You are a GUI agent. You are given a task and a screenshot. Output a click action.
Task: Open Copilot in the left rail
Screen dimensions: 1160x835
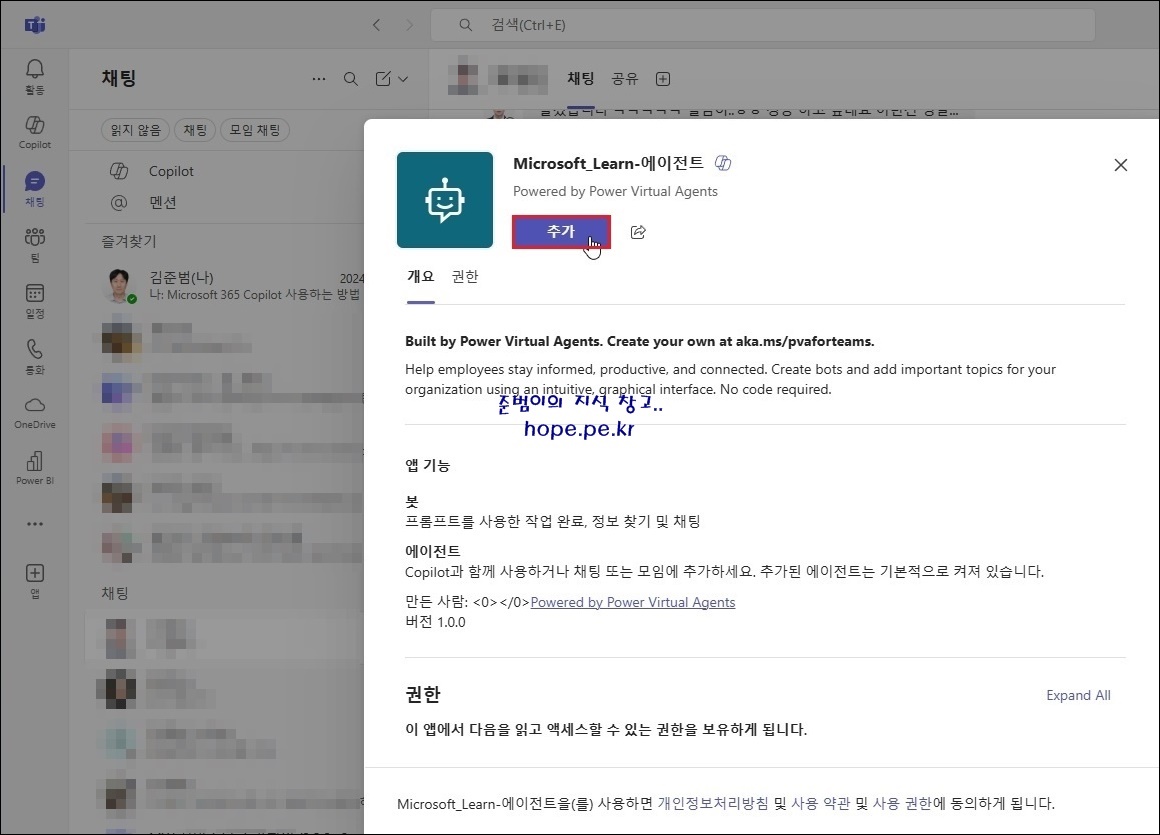pos(35,132)
